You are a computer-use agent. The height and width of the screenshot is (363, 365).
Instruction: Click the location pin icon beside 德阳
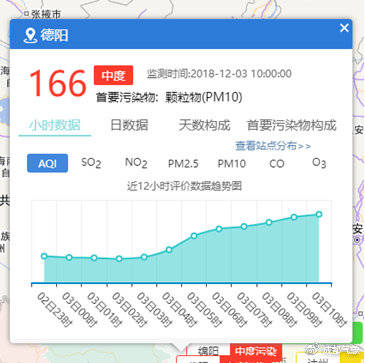coord(30,35)
